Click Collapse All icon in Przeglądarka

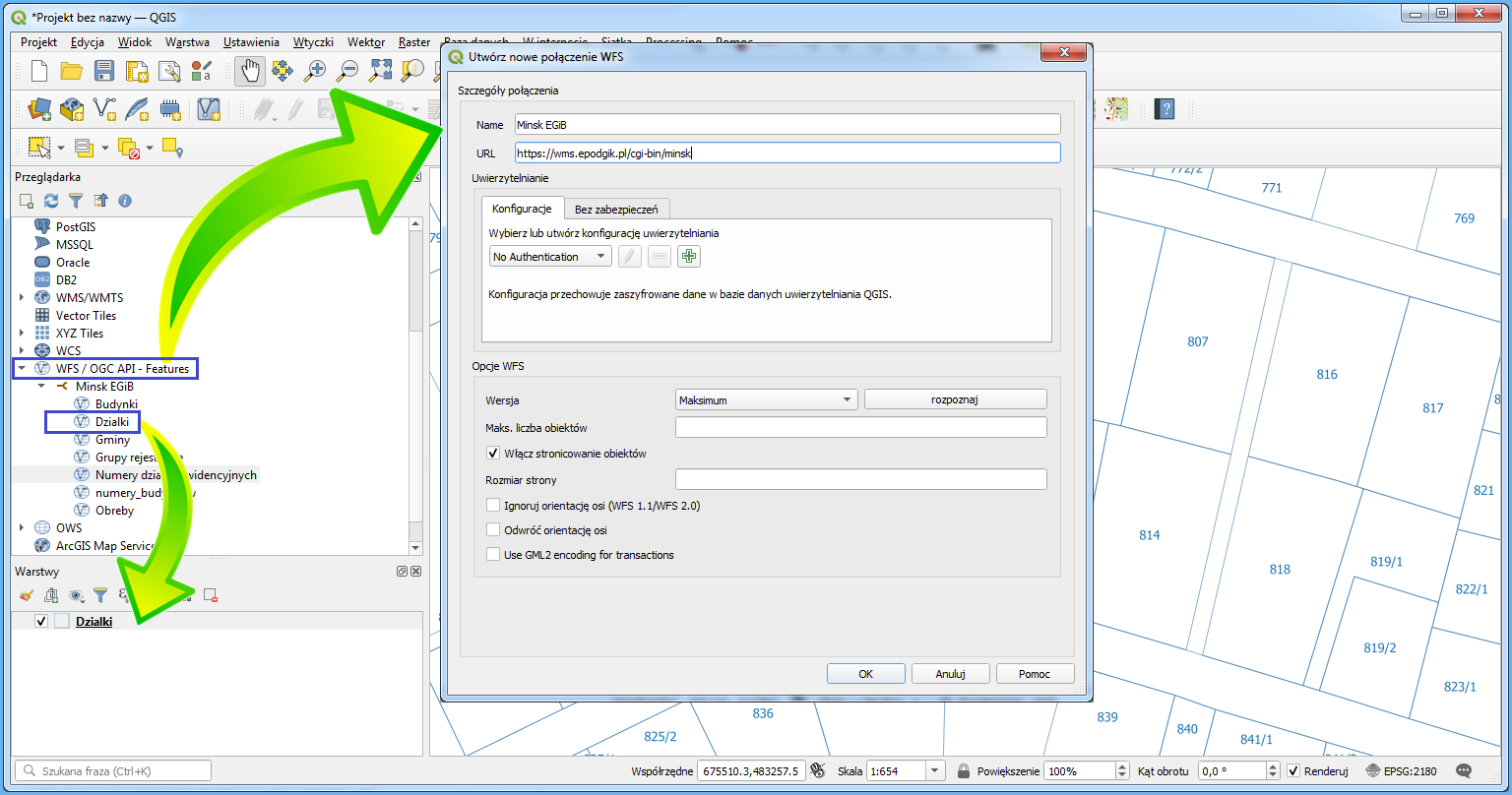[x=100, y=201]
